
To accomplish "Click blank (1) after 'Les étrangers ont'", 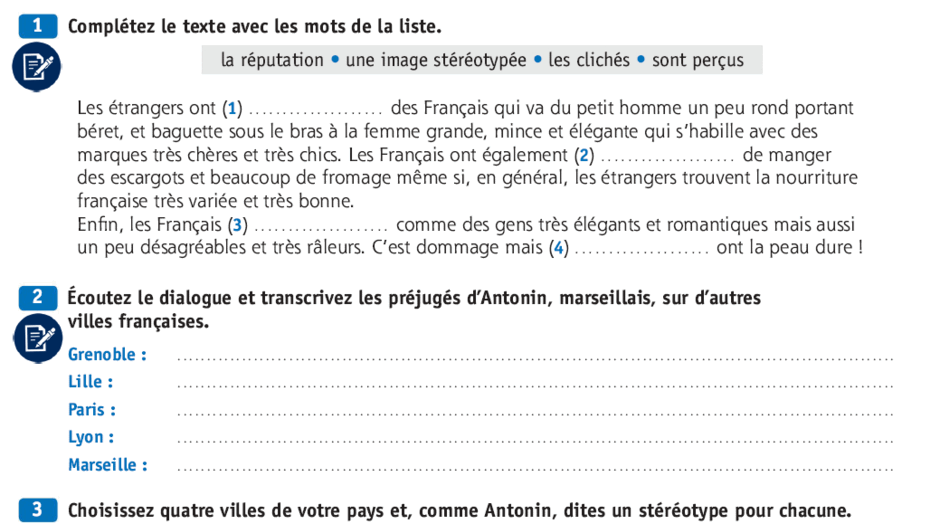I will (x=315, y=111).
